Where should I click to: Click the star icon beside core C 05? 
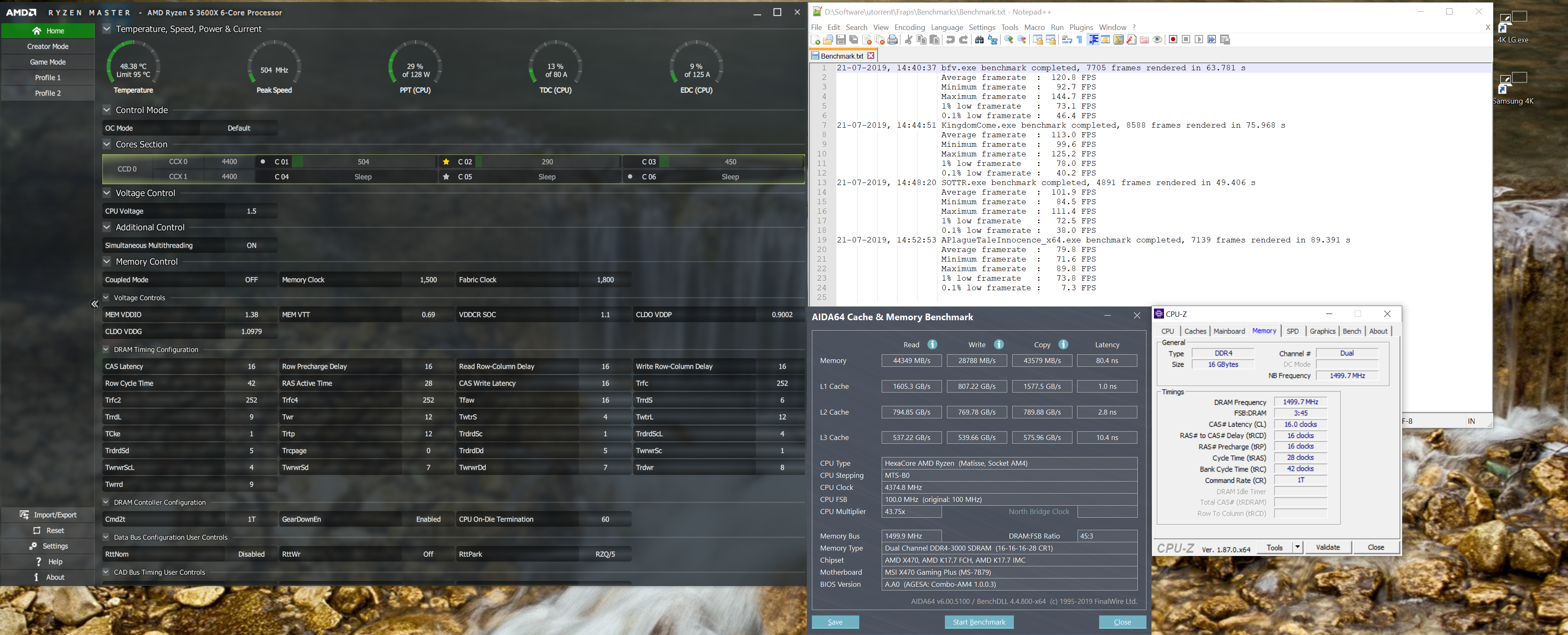pyautogui.click(x=446, y=177)
